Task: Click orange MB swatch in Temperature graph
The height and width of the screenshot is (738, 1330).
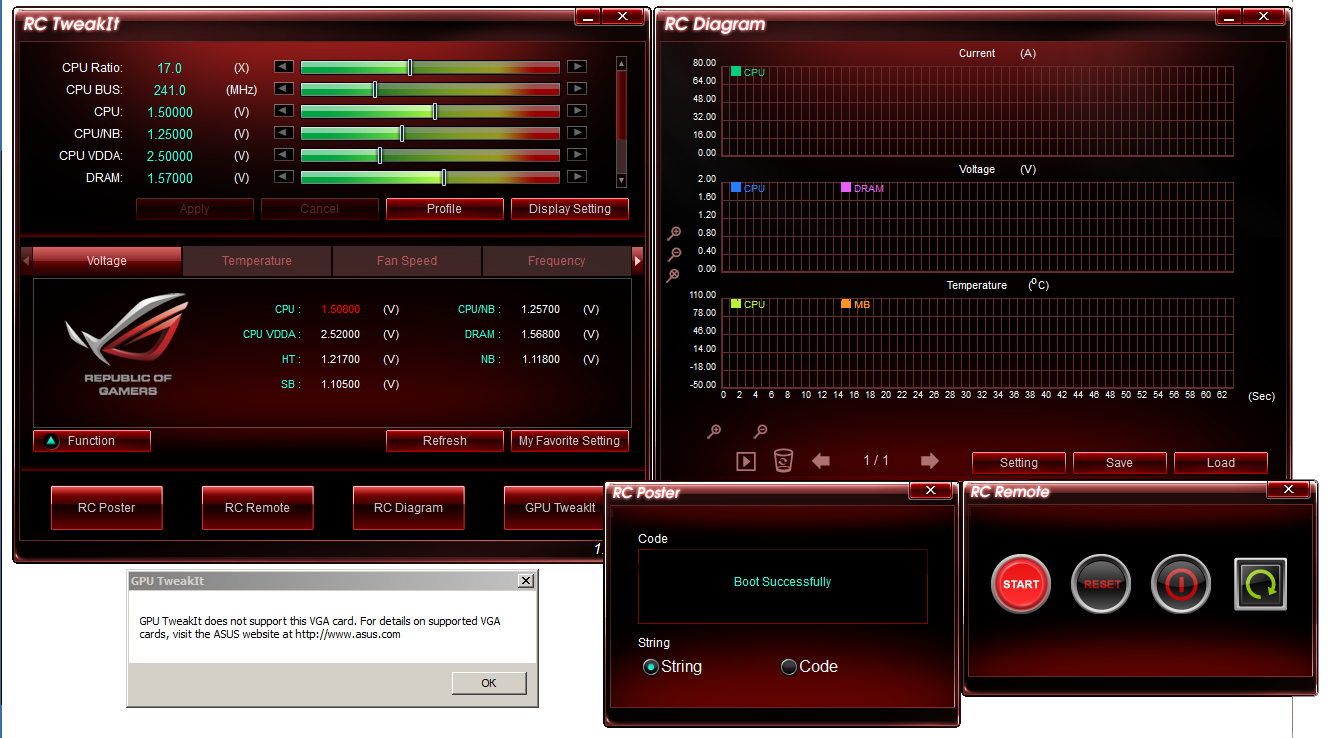Action: click(x=846, y=304)
